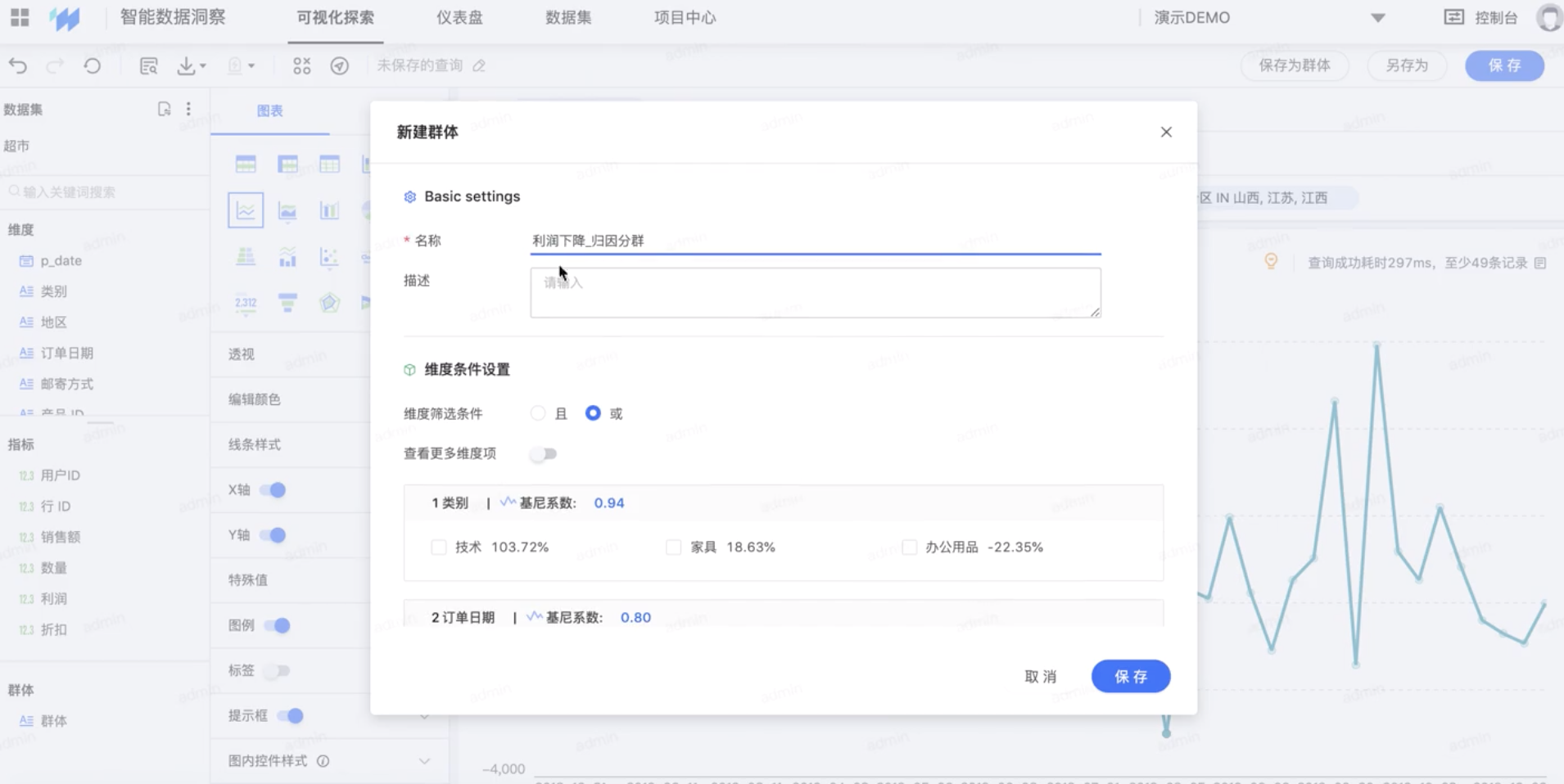
Task: Open the 演示DEMO project dropdown
Action: click(x=1378, y=18)
